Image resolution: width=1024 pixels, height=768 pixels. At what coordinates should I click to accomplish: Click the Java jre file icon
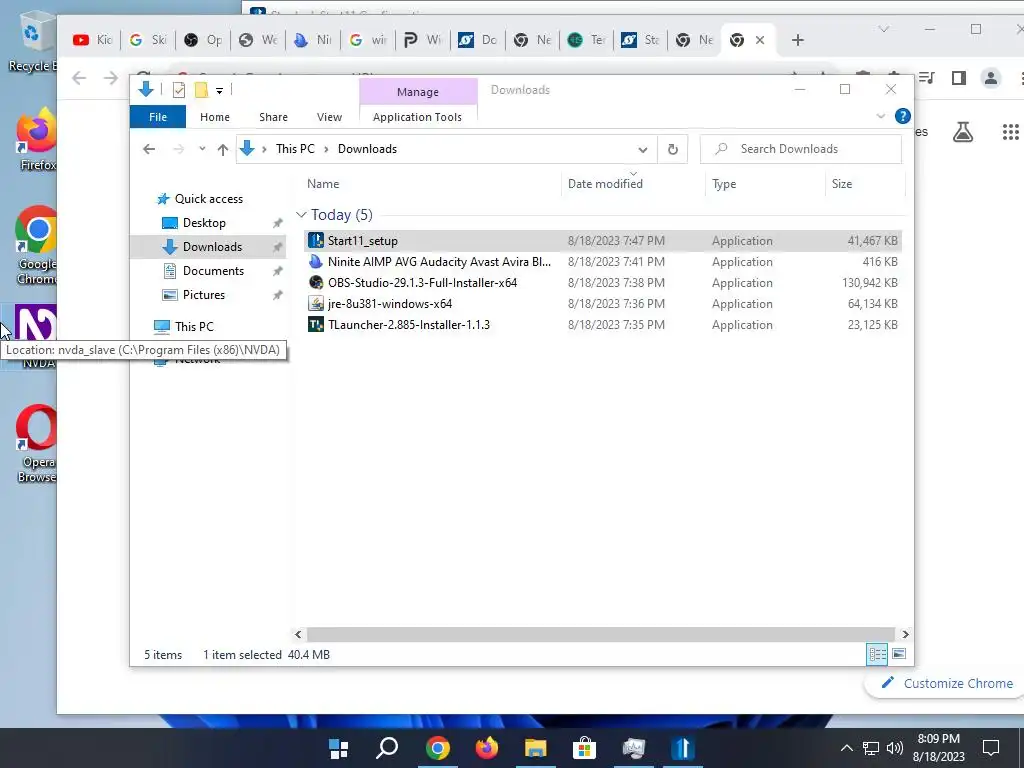316,304
